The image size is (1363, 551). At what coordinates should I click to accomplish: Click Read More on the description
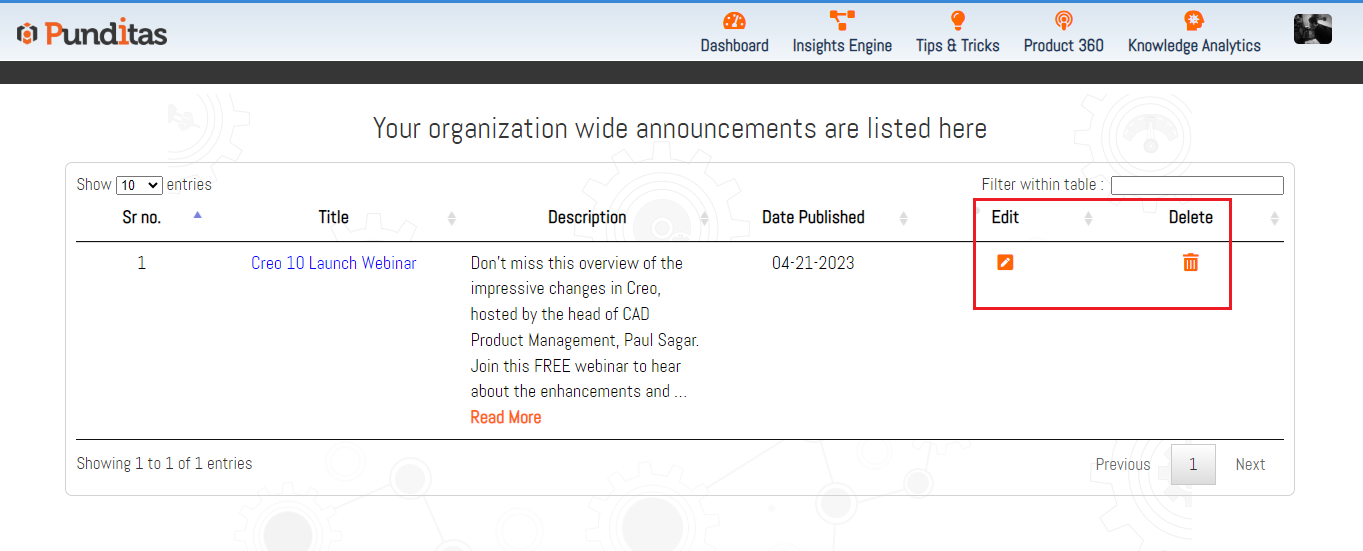pyautogui.click(x=506, y=417)
